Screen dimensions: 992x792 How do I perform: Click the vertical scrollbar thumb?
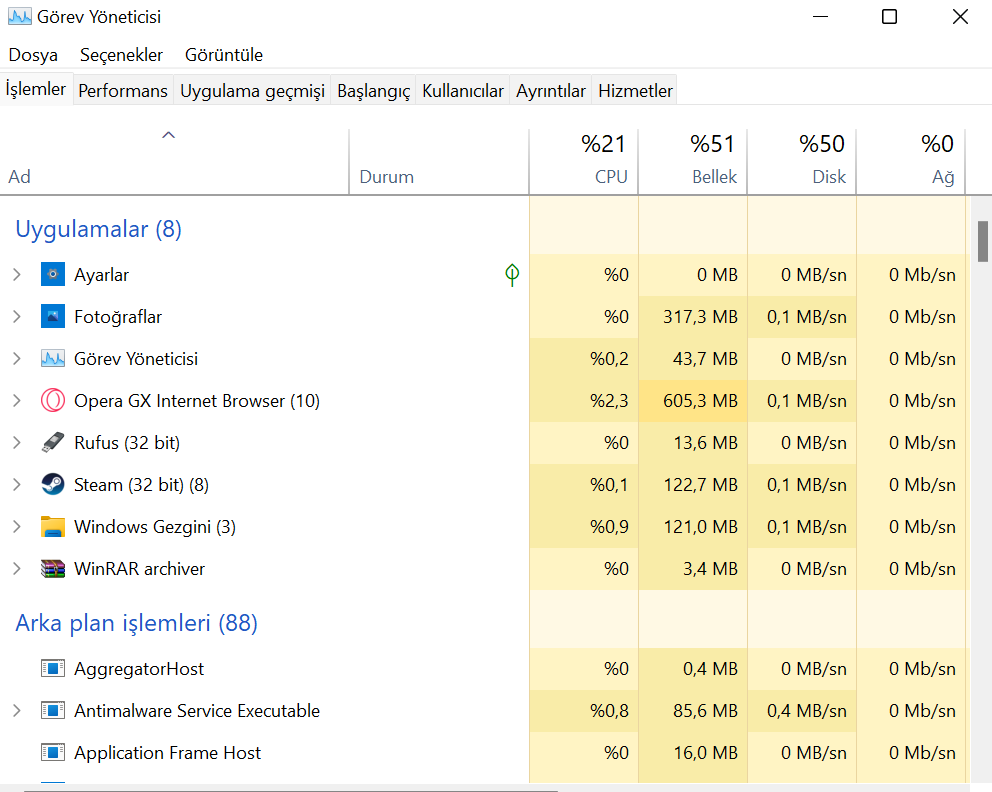(983, 240)
